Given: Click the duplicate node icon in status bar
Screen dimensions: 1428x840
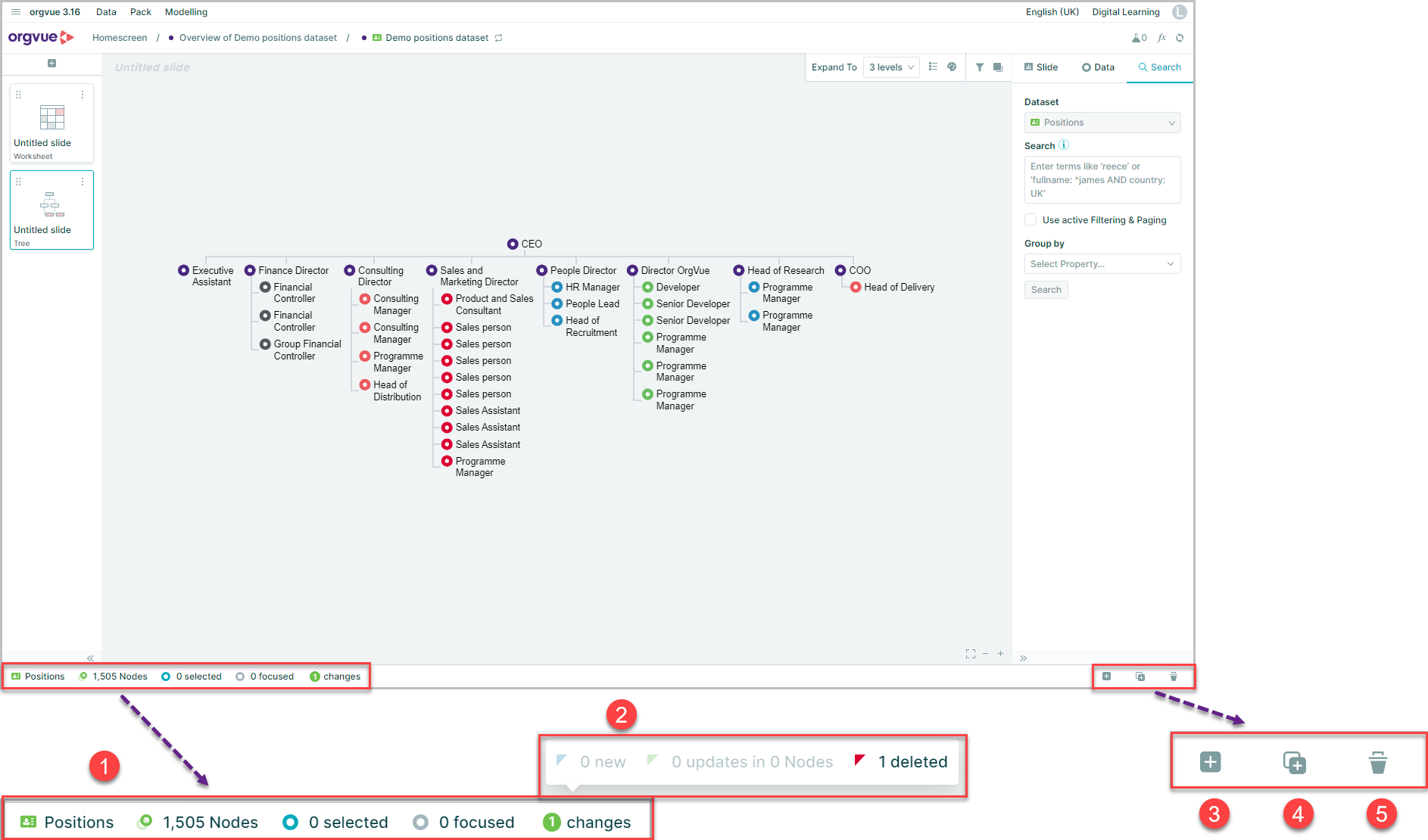Looking at the screenshot, I should coord(1140,677).
